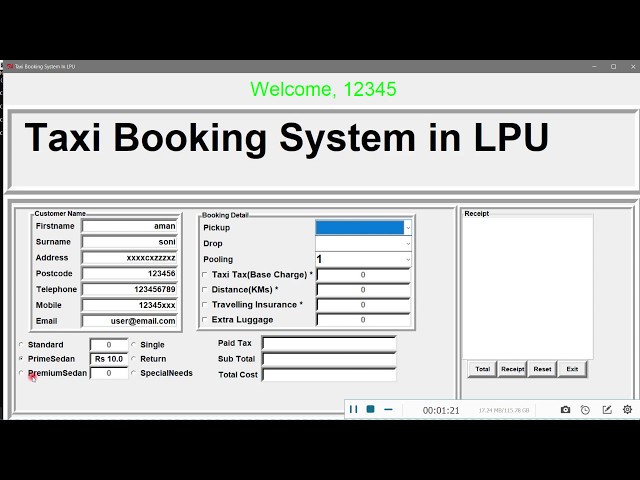Click the recording timer 00:01:21
Image resolution: width=640 pixels, height=480 pixels.
click(441, 410)
